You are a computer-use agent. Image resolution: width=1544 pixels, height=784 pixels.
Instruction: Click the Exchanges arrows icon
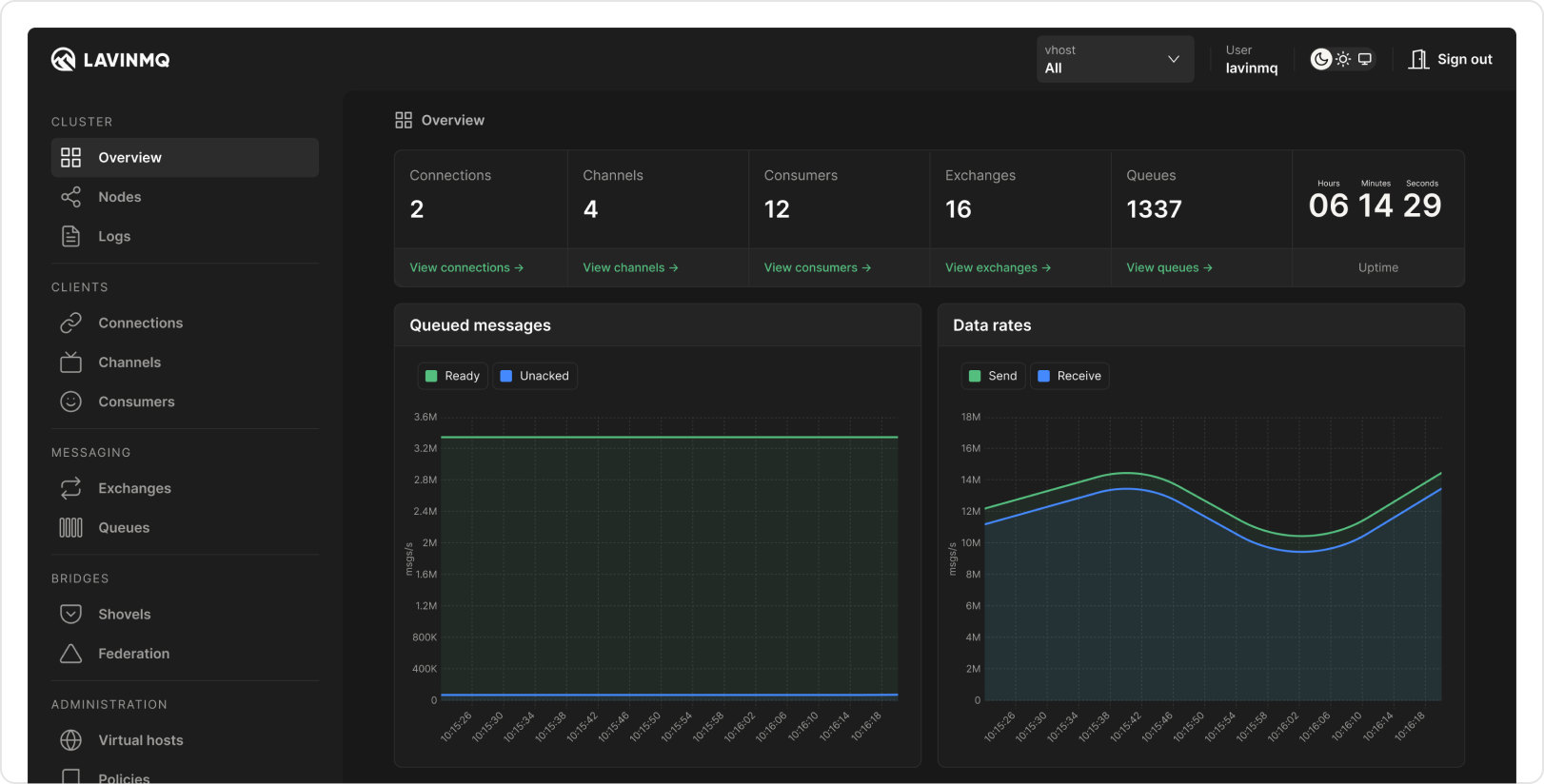(x=70, y=488)
